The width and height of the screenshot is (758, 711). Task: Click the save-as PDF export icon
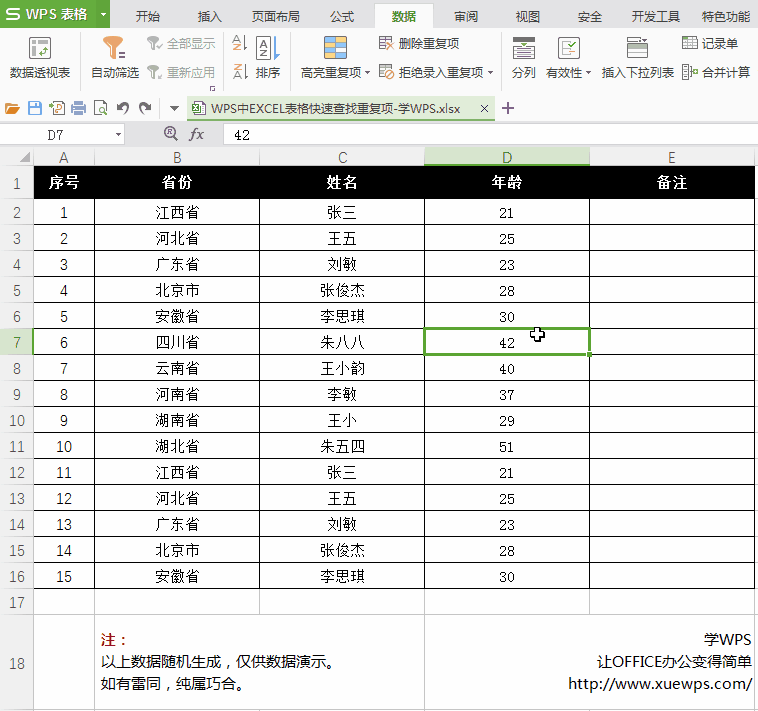click(x=57, y=108)
